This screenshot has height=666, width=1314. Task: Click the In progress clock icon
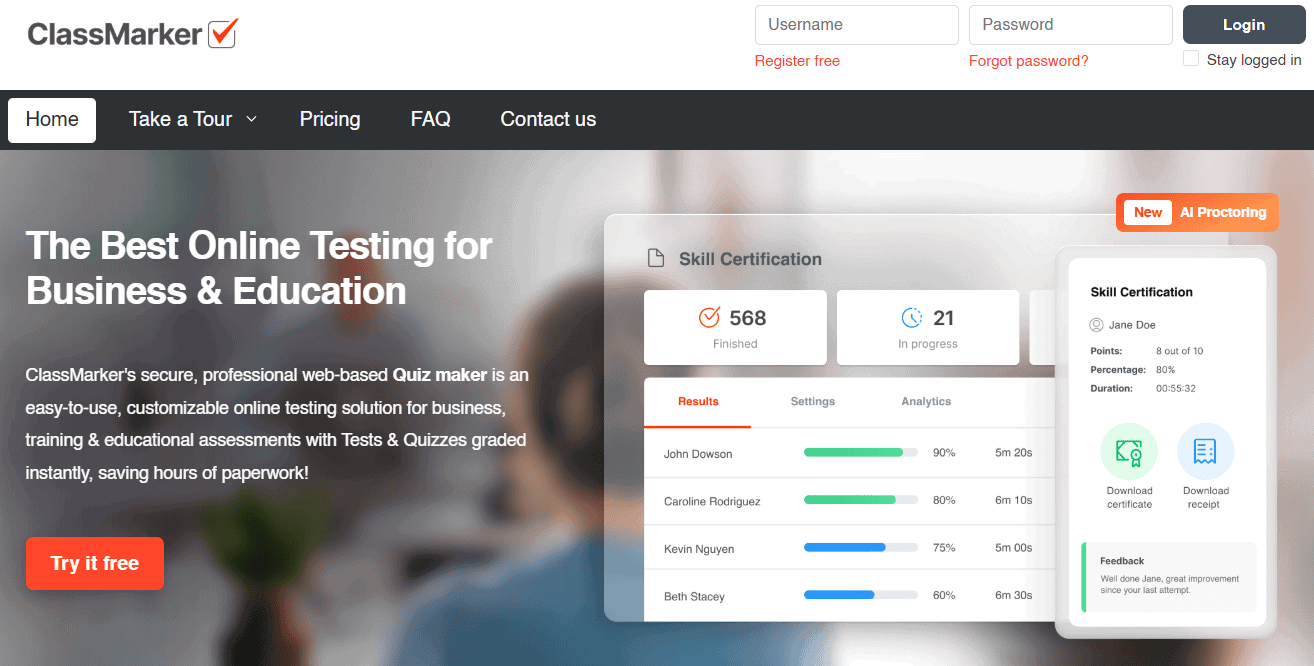coord(912,317)
